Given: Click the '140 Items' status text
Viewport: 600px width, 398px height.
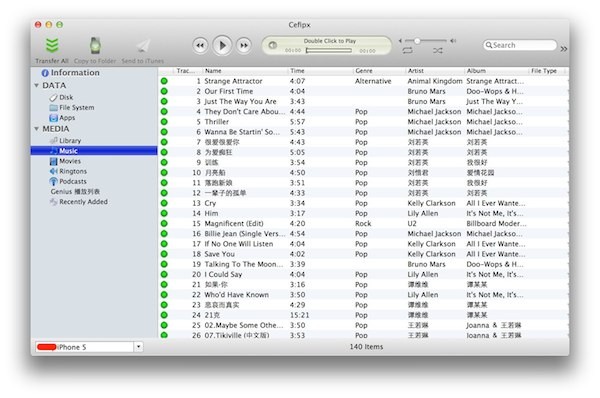Looking at the screenshot, I should (x=366, y=347).
